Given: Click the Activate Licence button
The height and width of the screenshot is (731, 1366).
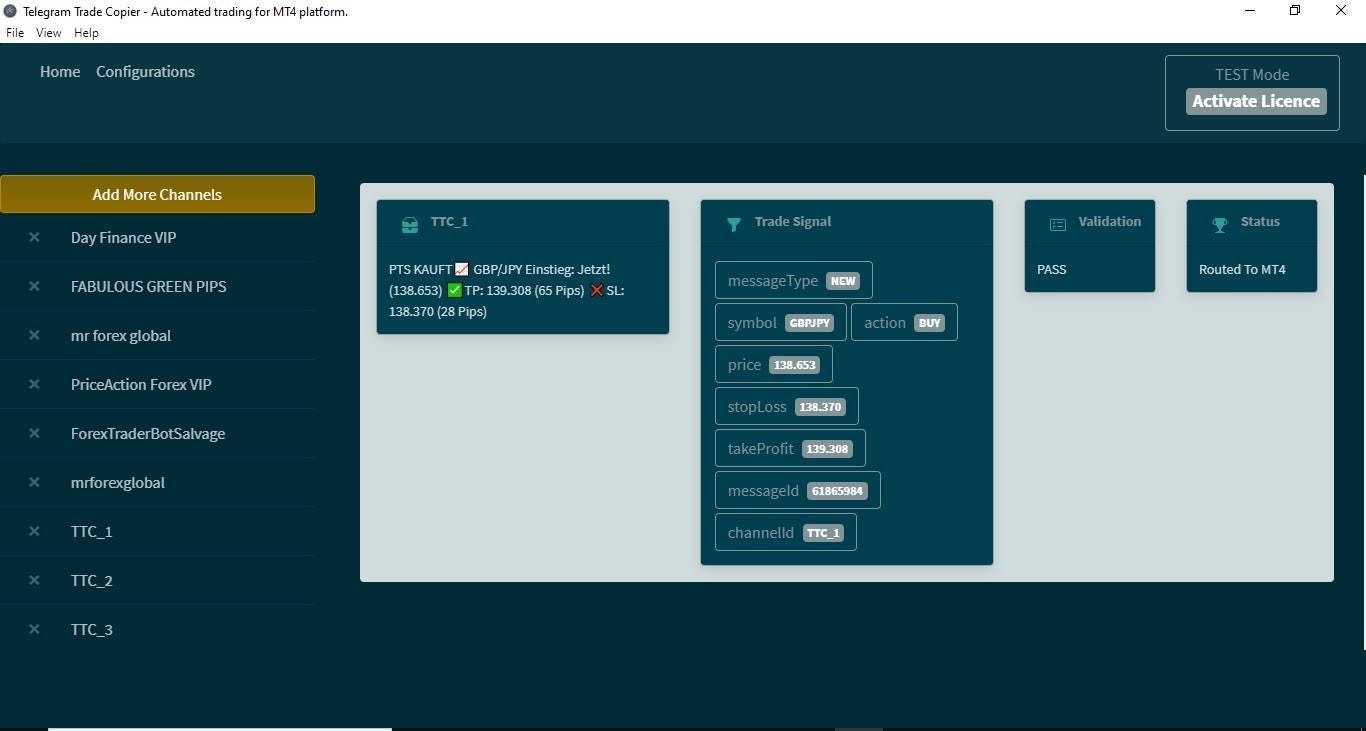Looking at the screenshot, I should click(1255, 101).
